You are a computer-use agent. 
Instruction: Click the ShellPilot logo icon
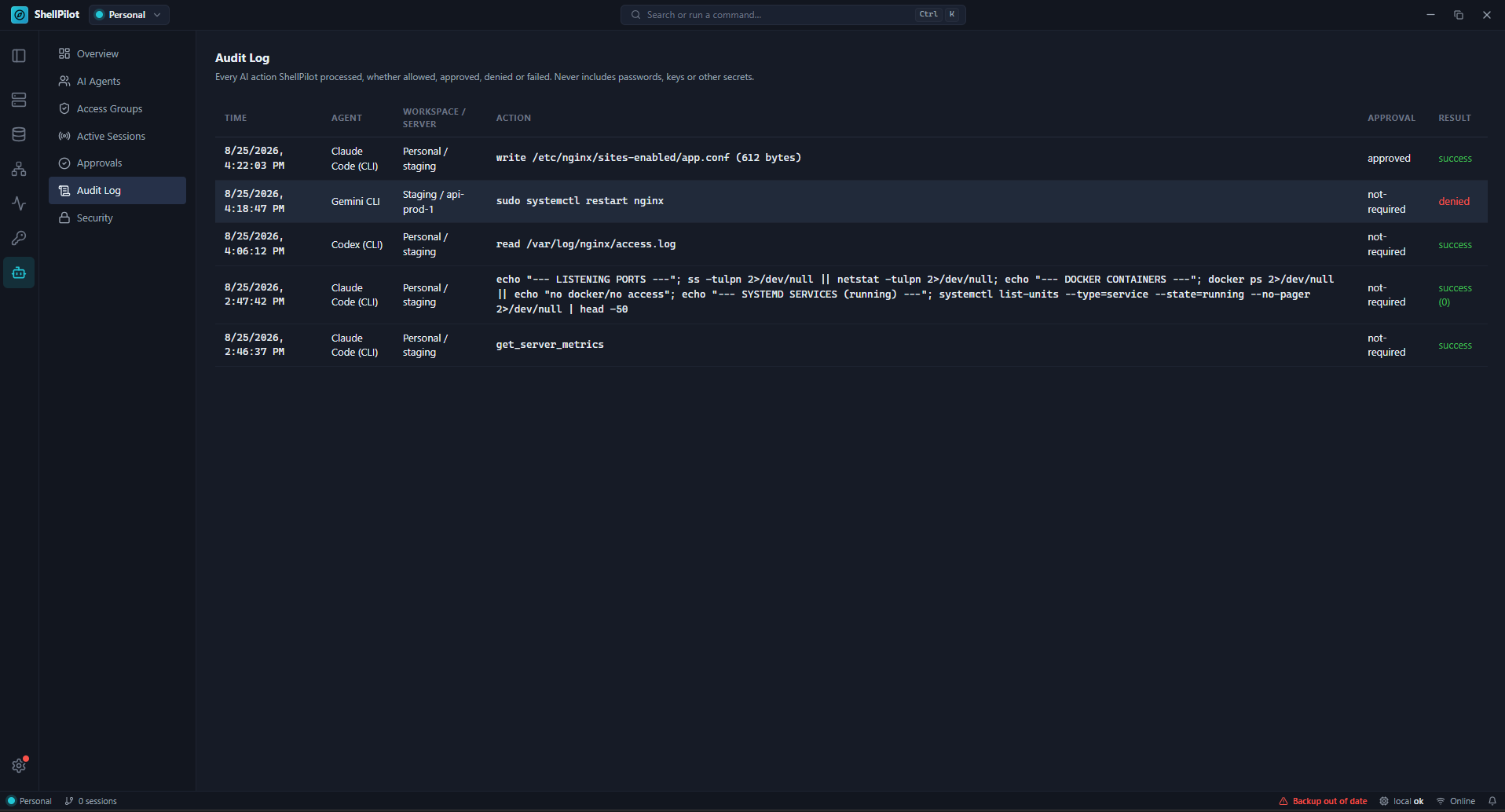click(x=20, y=15)
